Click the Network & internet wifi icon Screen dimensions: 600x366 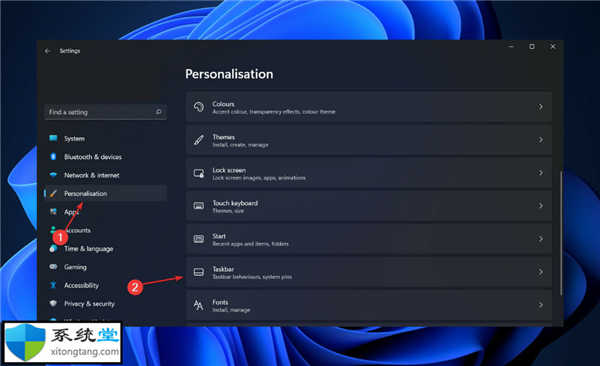click(53, 175)
